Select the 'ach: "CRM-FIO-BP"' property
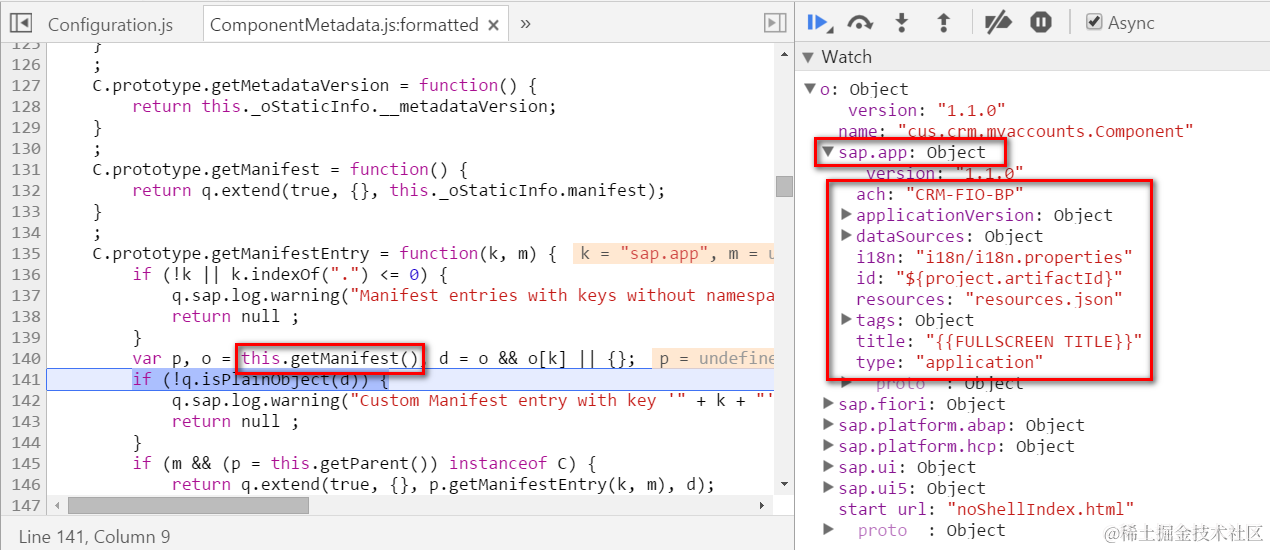The height and width of the screenshot is (550, 1270). 940,194
